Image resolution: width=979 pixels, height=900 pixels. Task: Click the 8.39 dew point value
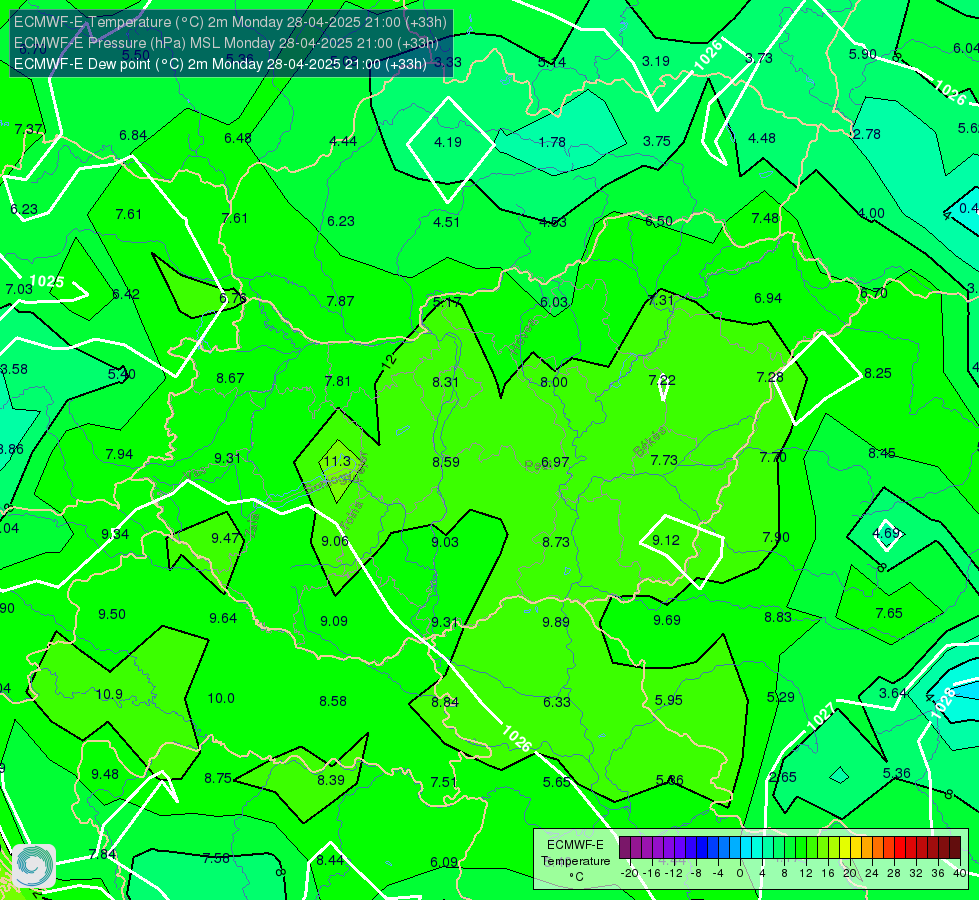coord(331,779)
